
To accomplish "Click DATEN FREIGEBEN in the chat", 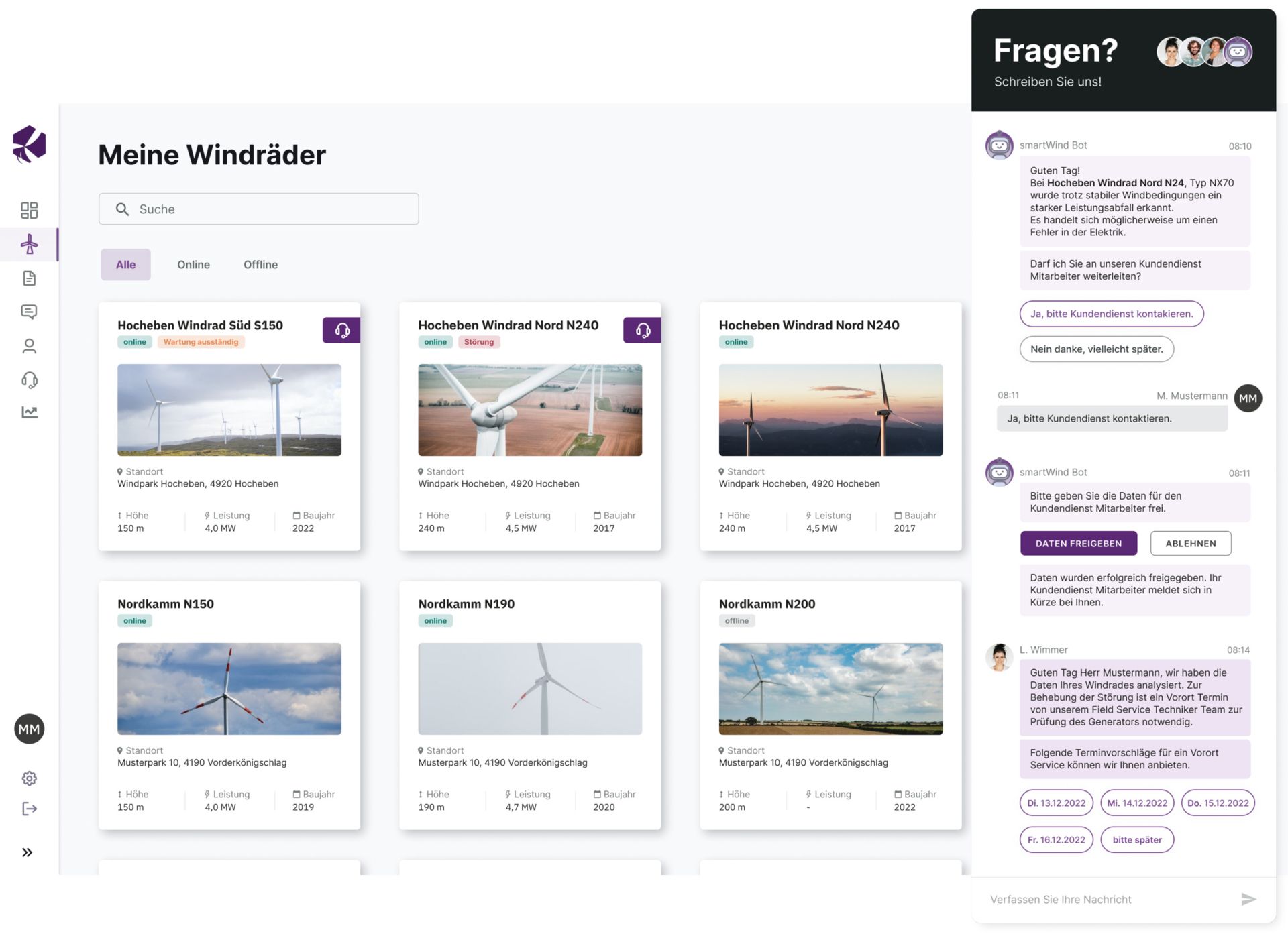I will [1078, 543].
